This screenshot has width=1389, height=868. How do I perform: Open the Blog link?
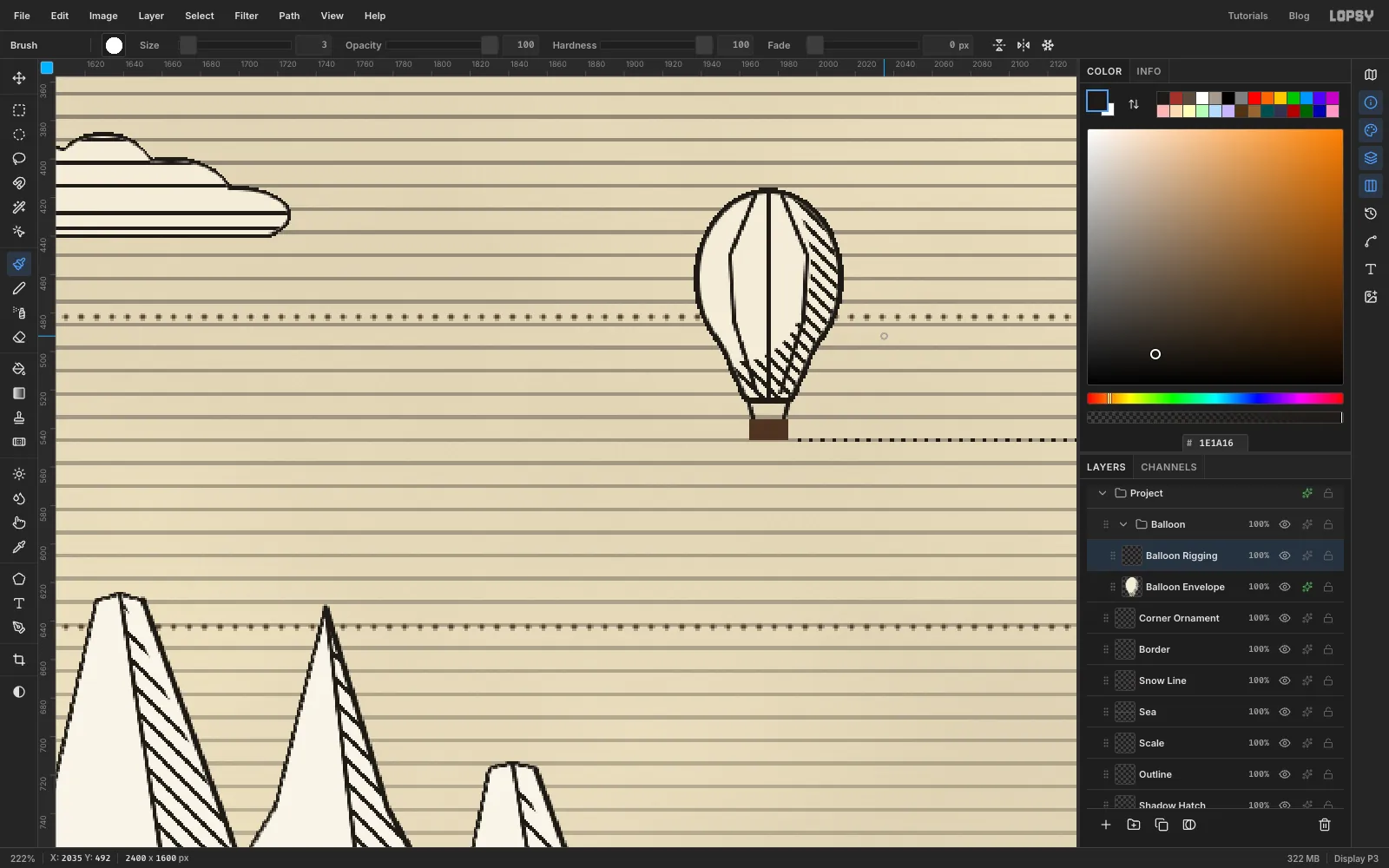click(x=1299, y=16)
